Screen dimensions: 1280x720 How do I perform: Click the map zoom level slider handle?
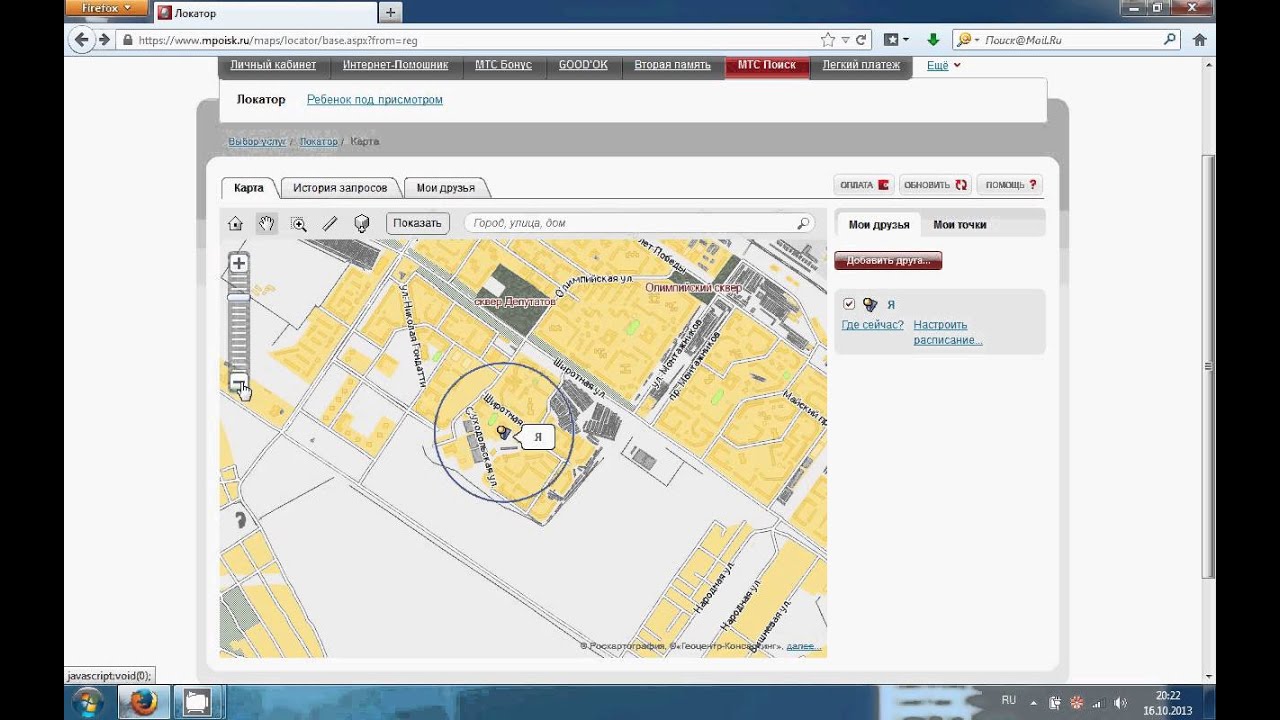point(238,297)
